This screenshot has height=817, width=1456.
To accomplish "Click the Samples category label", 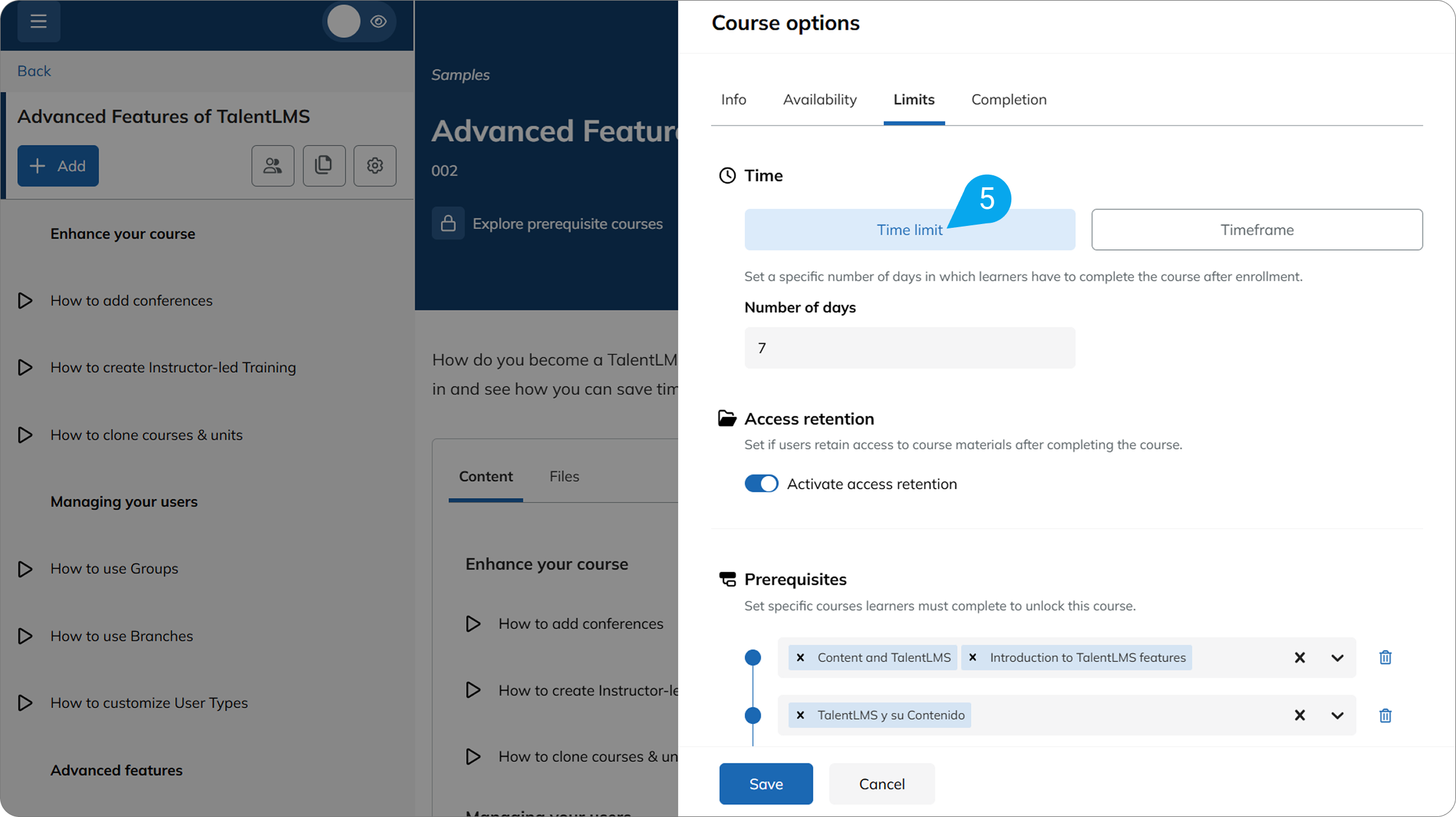I will point(460,75).
